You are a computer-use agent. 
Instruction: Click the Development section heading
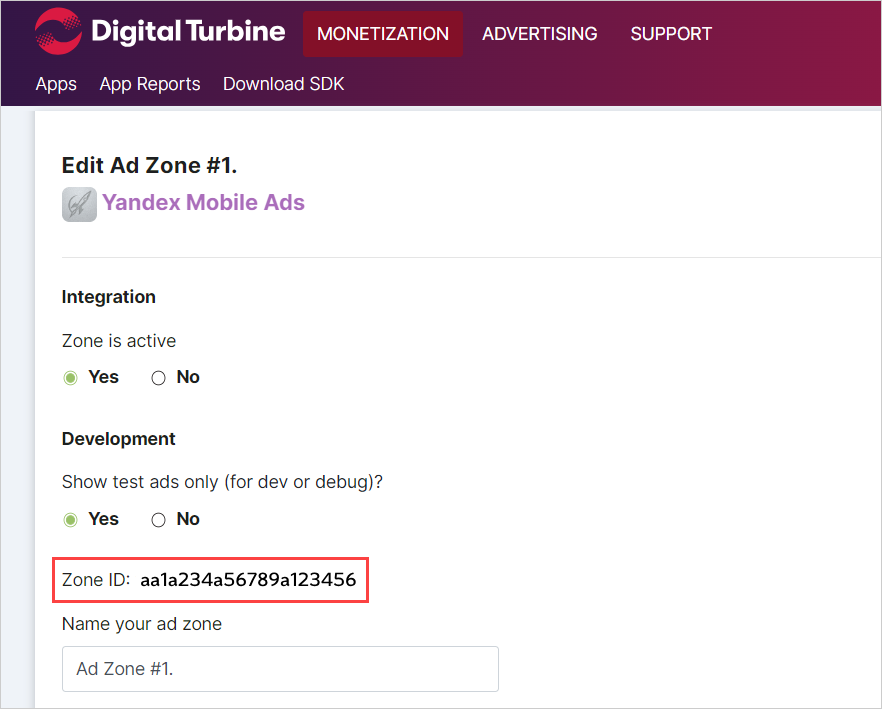pyautogui.click(x=118, y=439)
